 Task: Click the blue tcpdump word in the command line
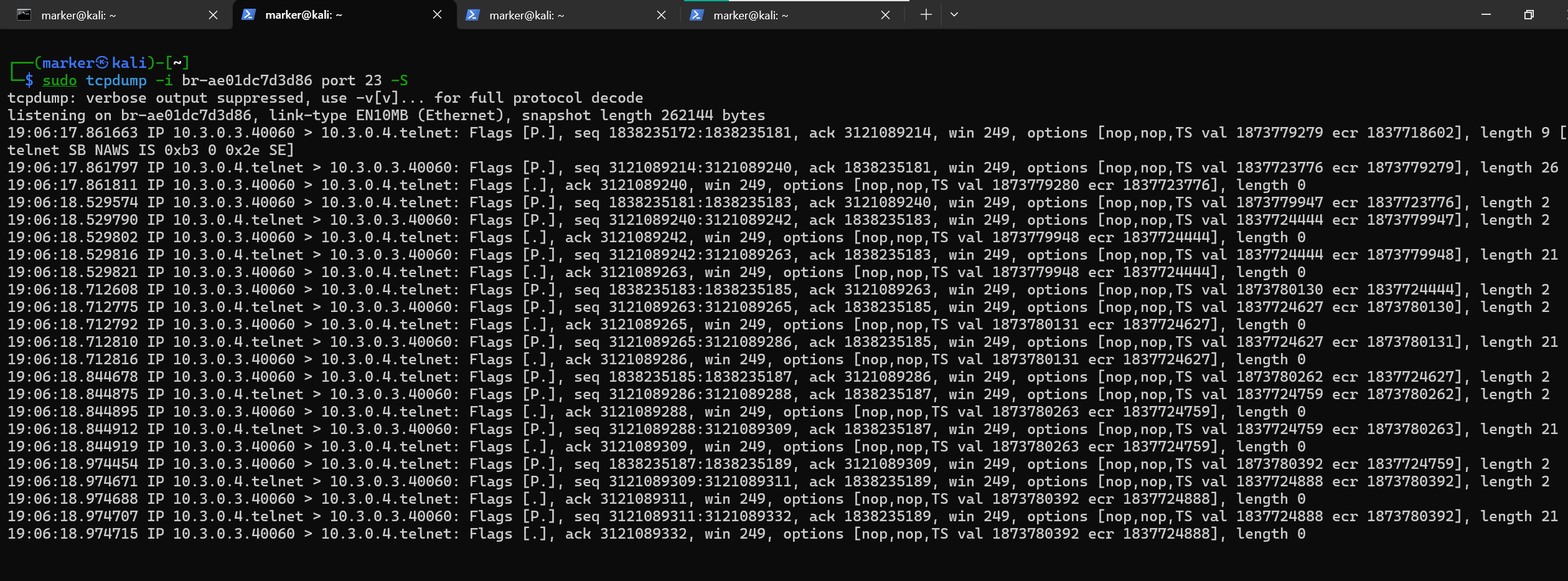(x=116, y=80)
